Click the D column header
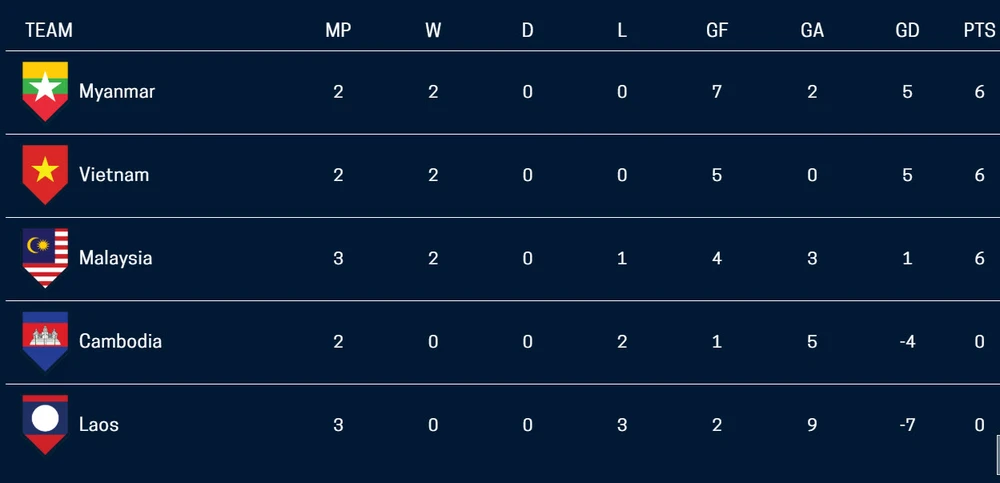Viewport: 1000px width, 483px height. 527,30
